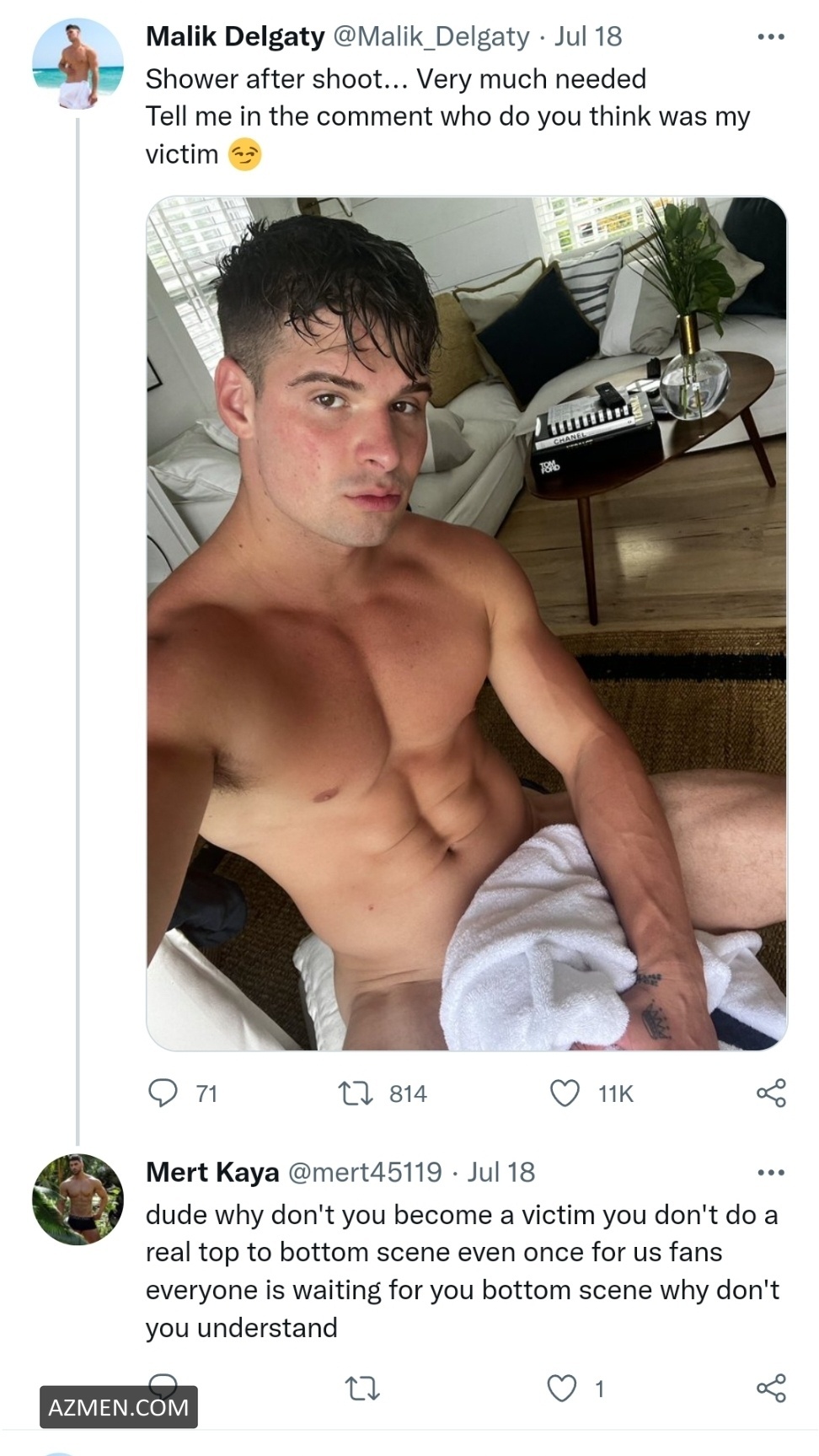Like Malik Delgaty's tweet with the heart

pyautogui.click(x=565, y=1093)
